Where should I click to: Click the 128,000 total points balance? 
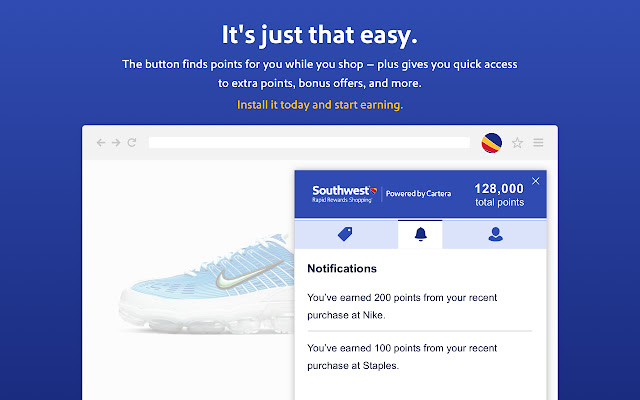(499, 194)
